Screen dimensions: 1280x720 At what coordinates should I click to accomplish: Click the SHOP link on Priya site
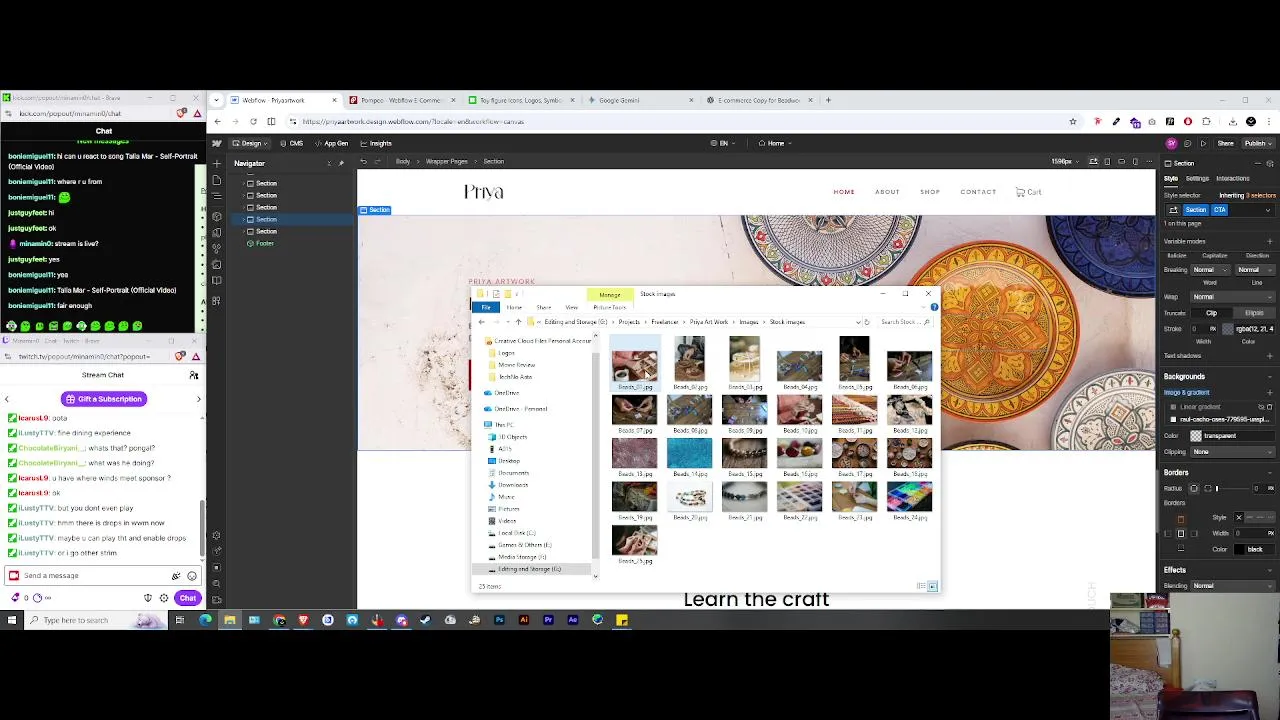point(930,192)
